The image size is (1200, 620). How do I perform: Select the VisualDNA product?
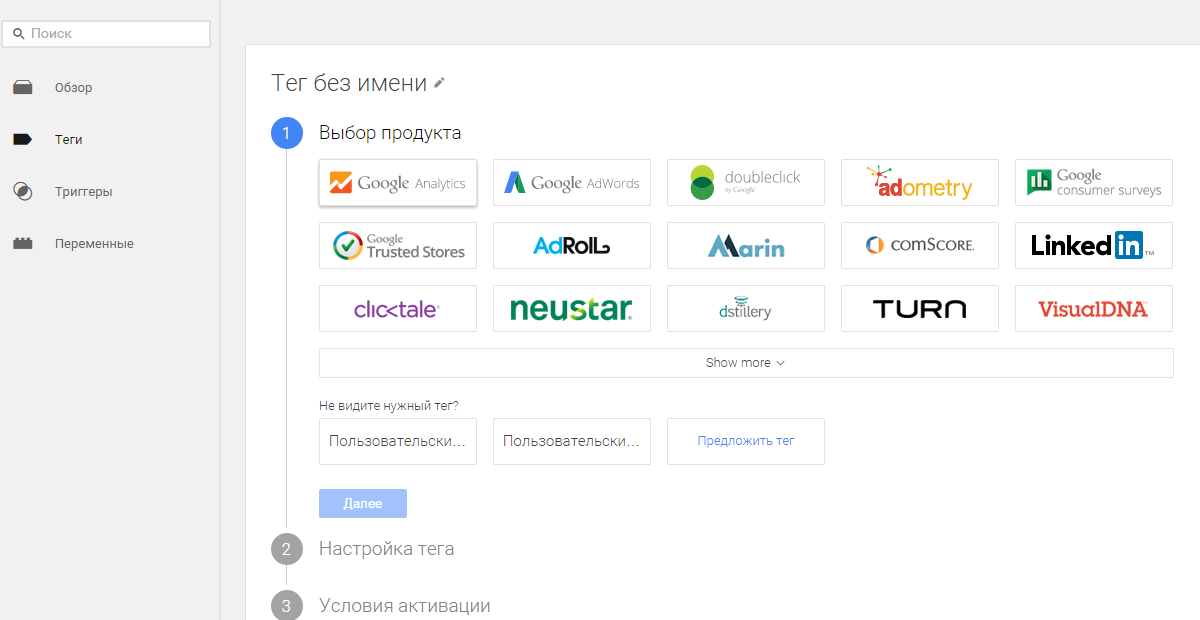coord(1093,308)
